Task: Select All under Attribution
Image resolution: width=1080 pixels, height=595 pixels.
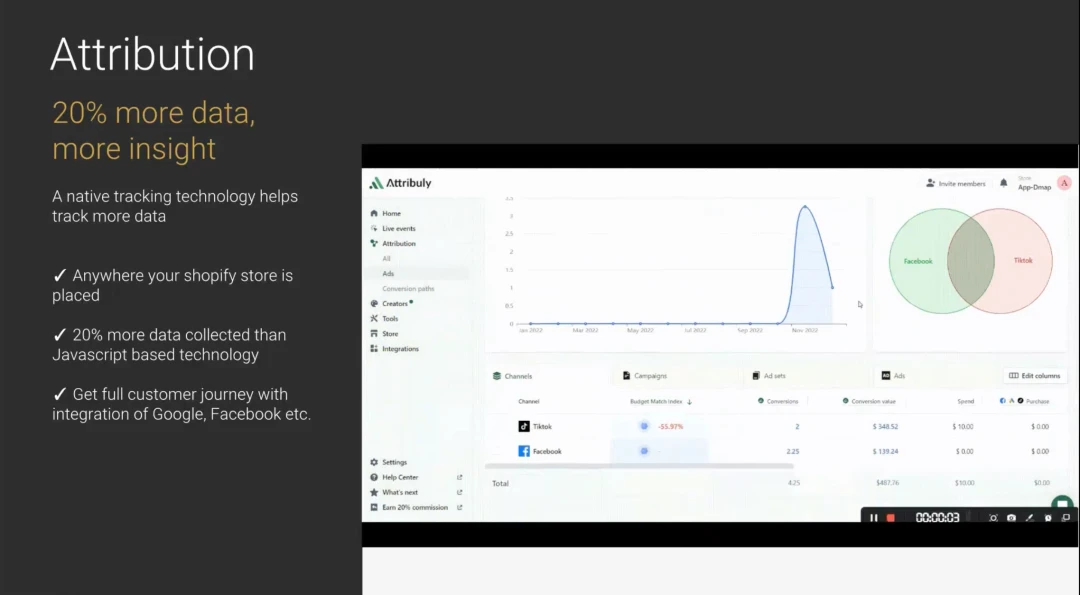Action: 386,259
